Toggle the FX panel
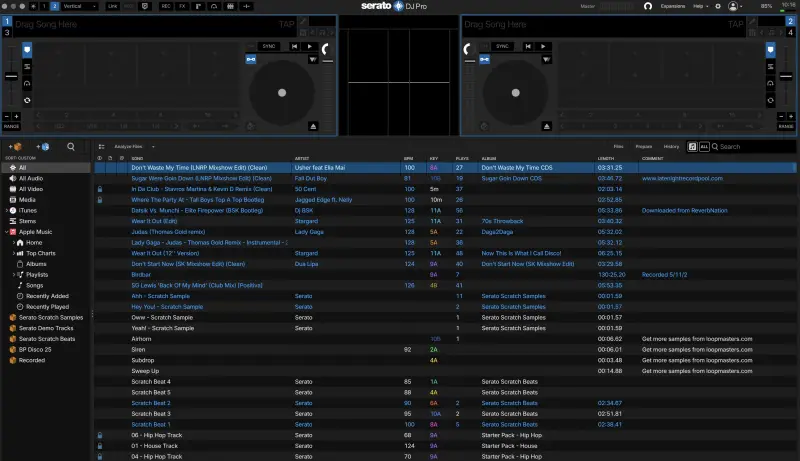 click(x=182, y=6)
